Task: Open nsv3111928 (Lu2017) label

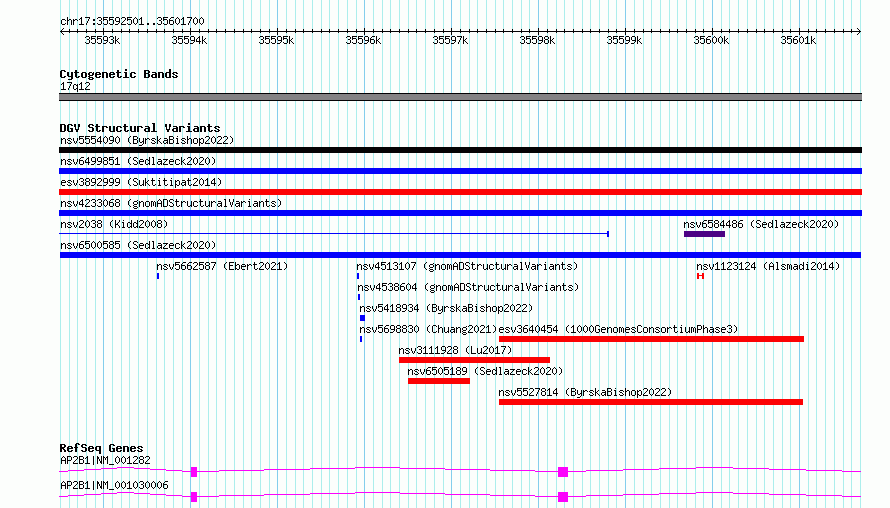Action: click(x=455, y=350)
